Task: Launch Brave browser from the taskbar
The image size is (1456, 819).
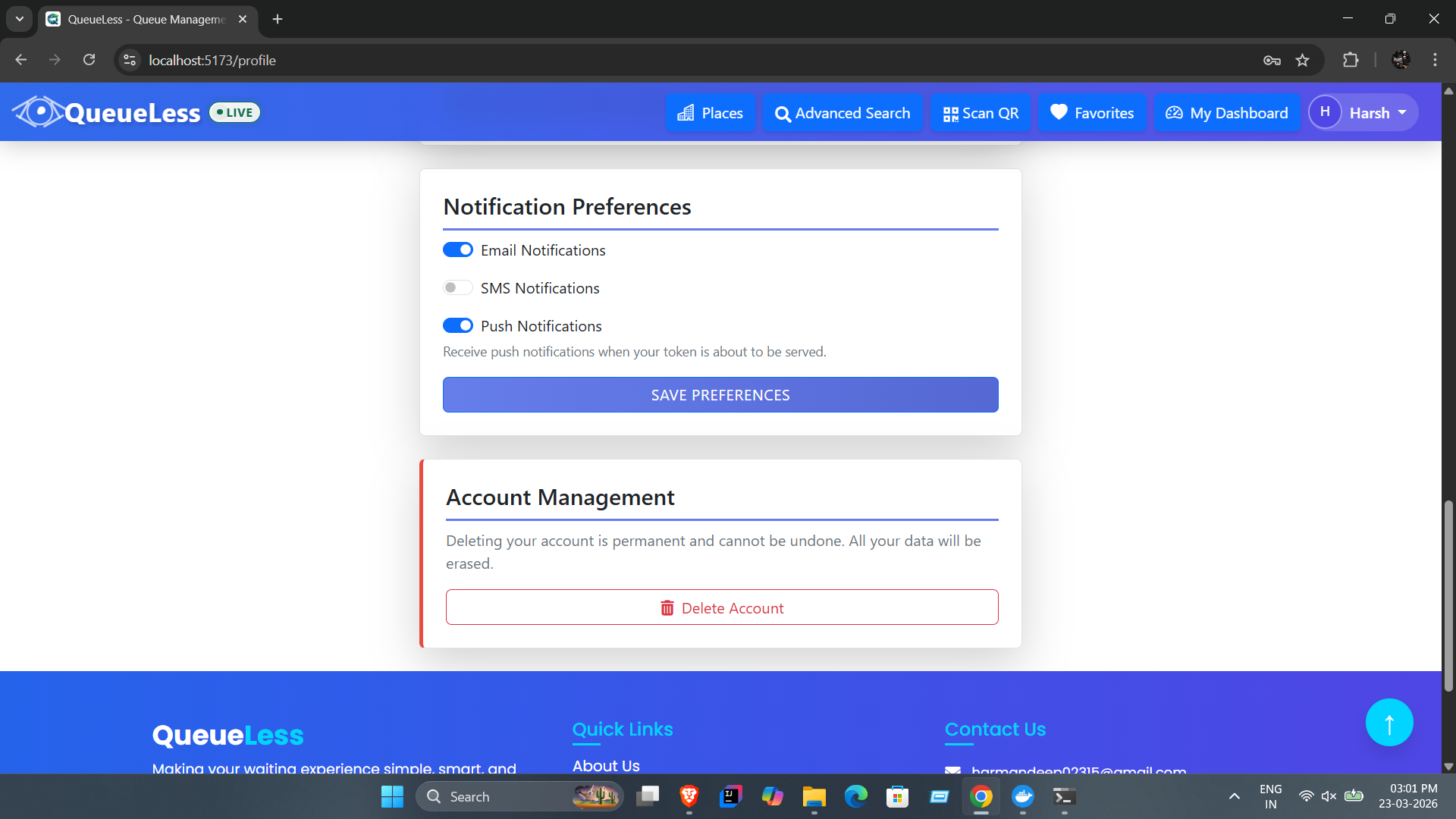Action: [x=689, y=796]
